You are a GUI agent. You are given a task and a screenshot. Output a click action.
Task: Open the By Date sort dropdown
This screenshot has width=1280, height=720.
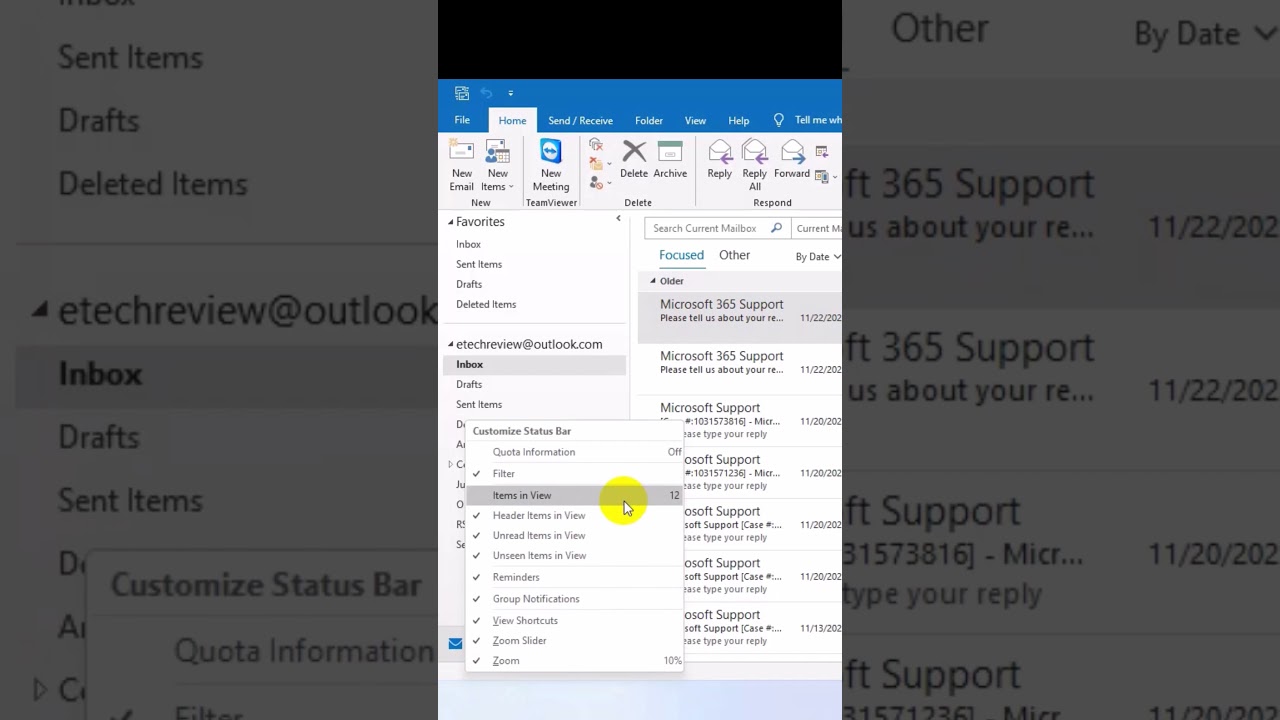(x=818, y=257)
